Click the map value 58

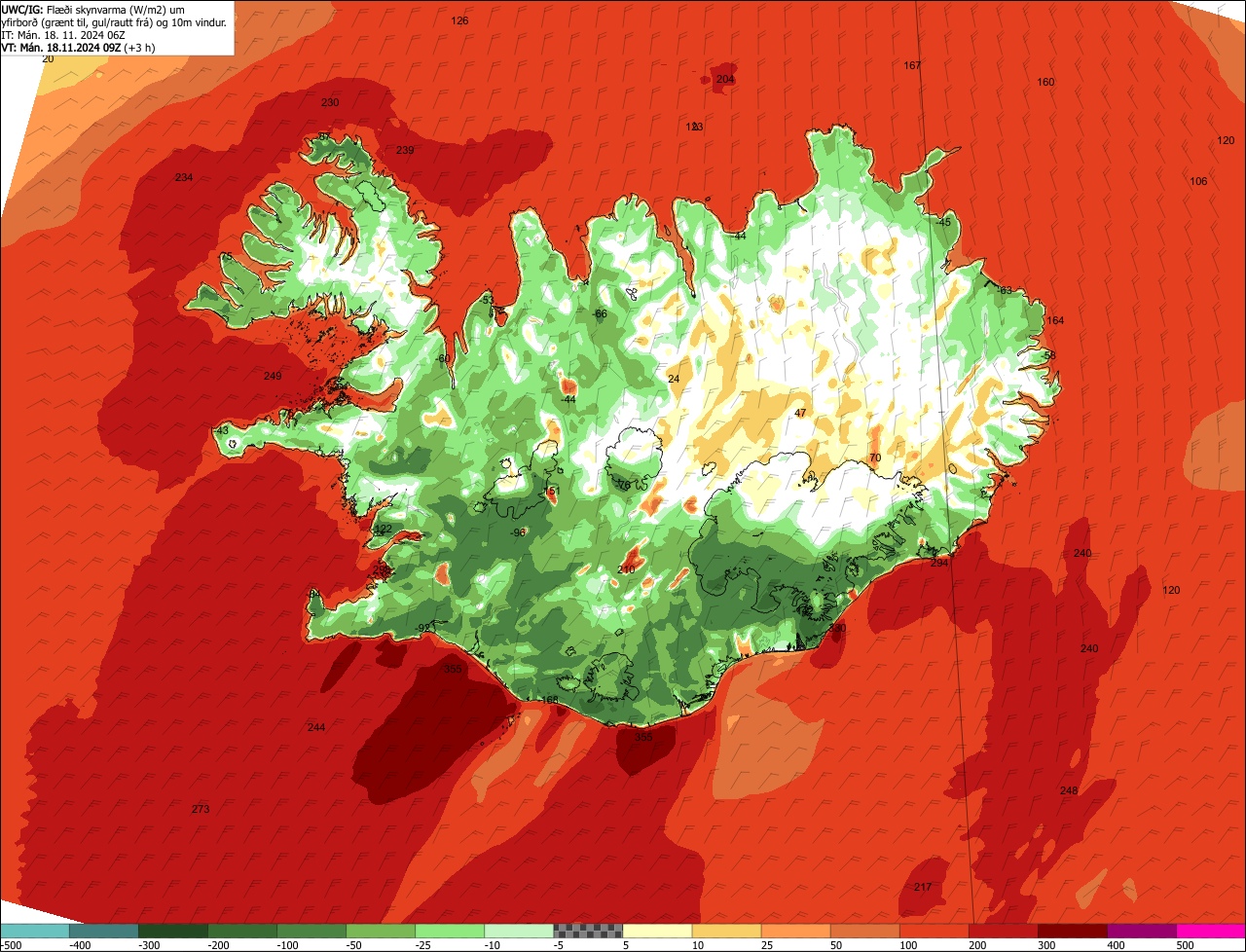(1049, 355)
